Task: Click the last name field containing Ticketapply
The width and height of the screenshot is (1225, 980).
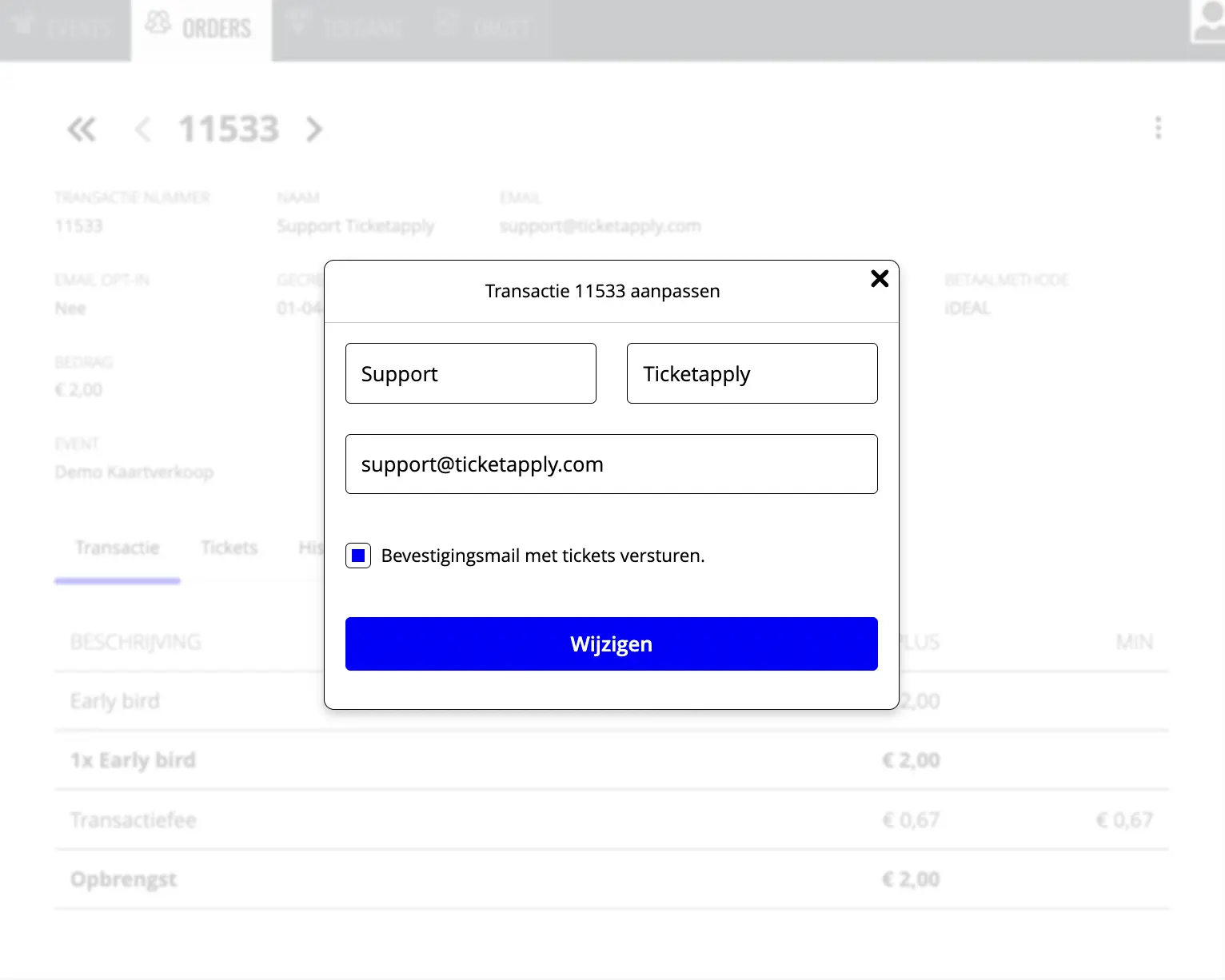Action: pyautogui.click(x=752, y=373)
